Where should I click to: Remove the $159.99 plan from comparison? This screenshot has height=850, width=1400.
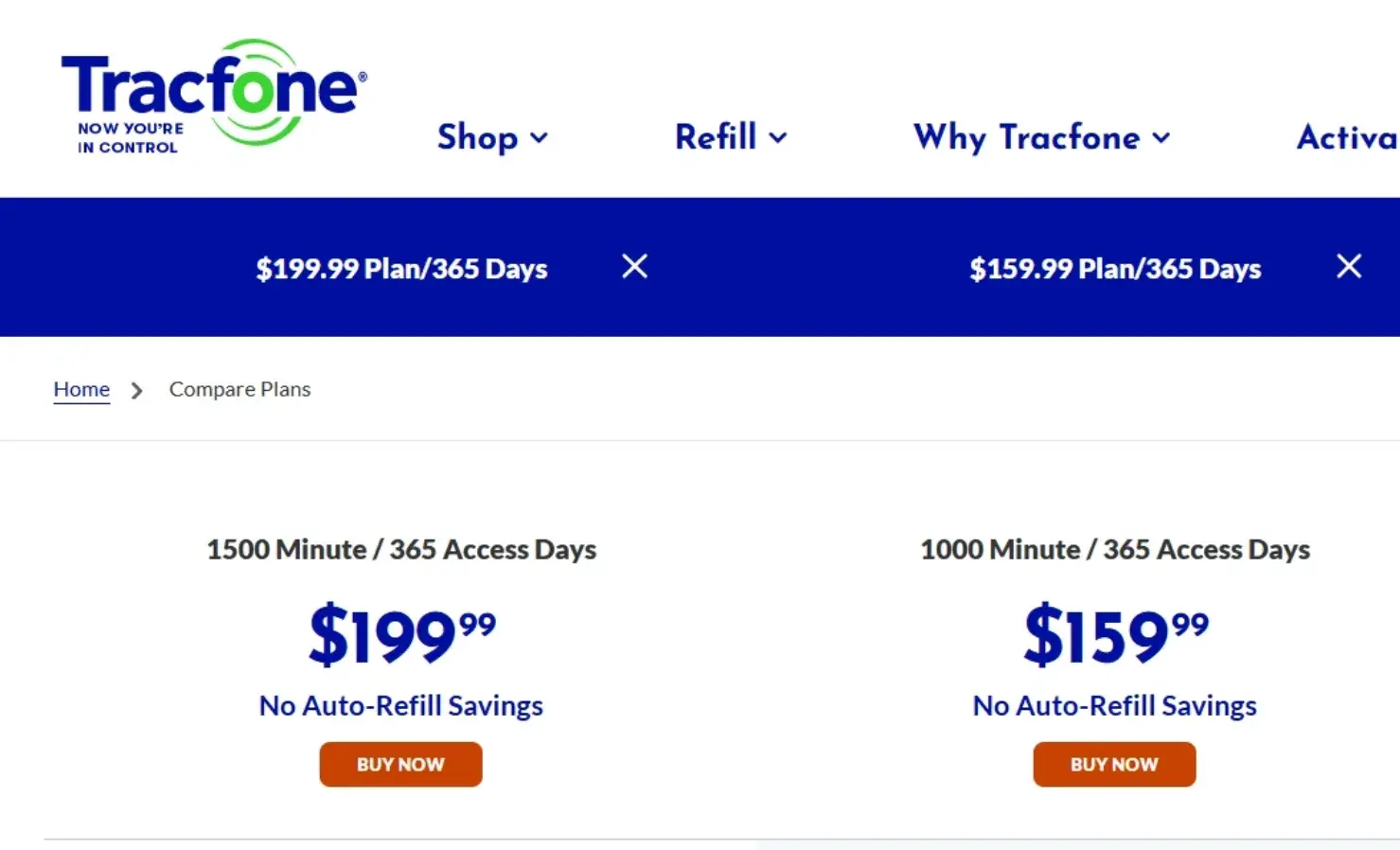(1349, 267)
